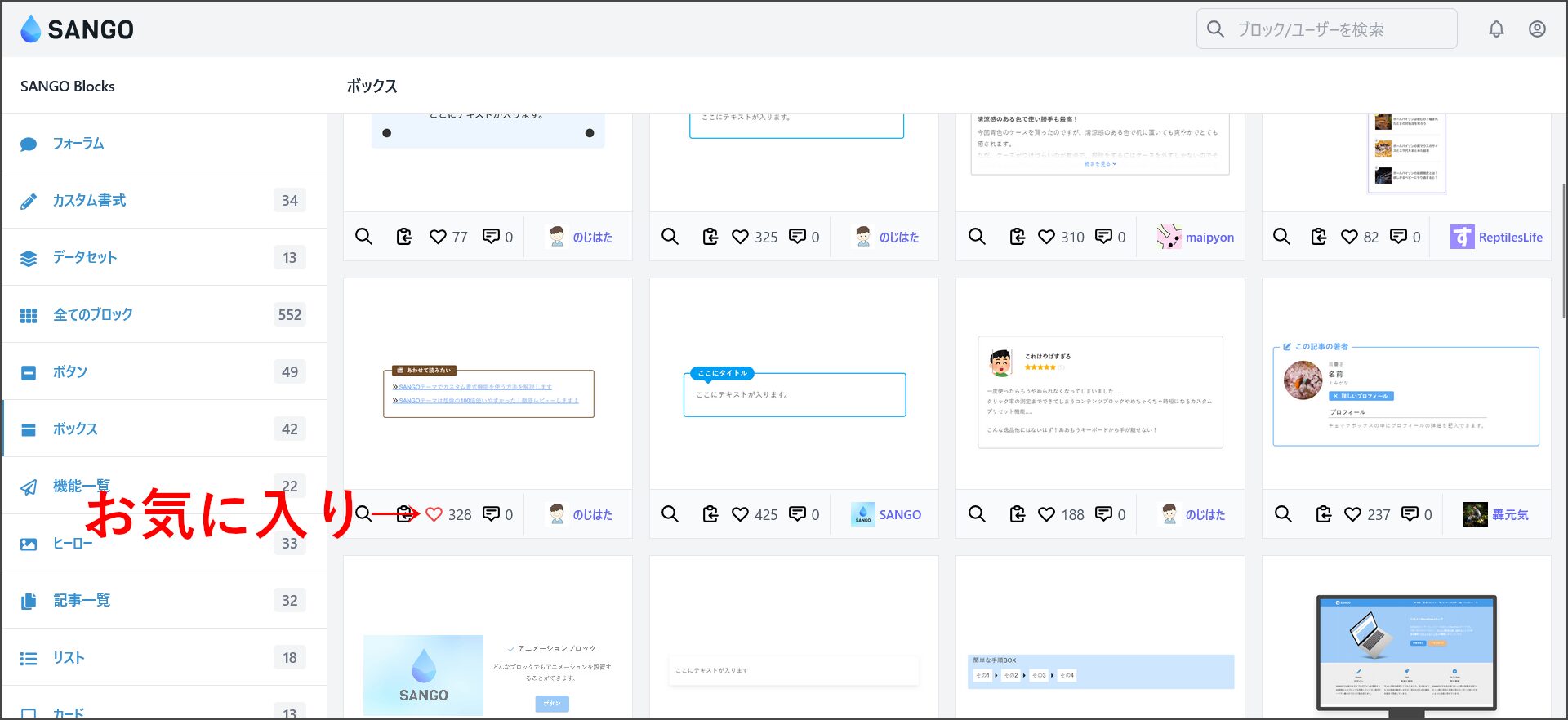This screenshot has height=720, width=1568.
Task: Favorite the block with 77 likes
Action: [439, 237]
